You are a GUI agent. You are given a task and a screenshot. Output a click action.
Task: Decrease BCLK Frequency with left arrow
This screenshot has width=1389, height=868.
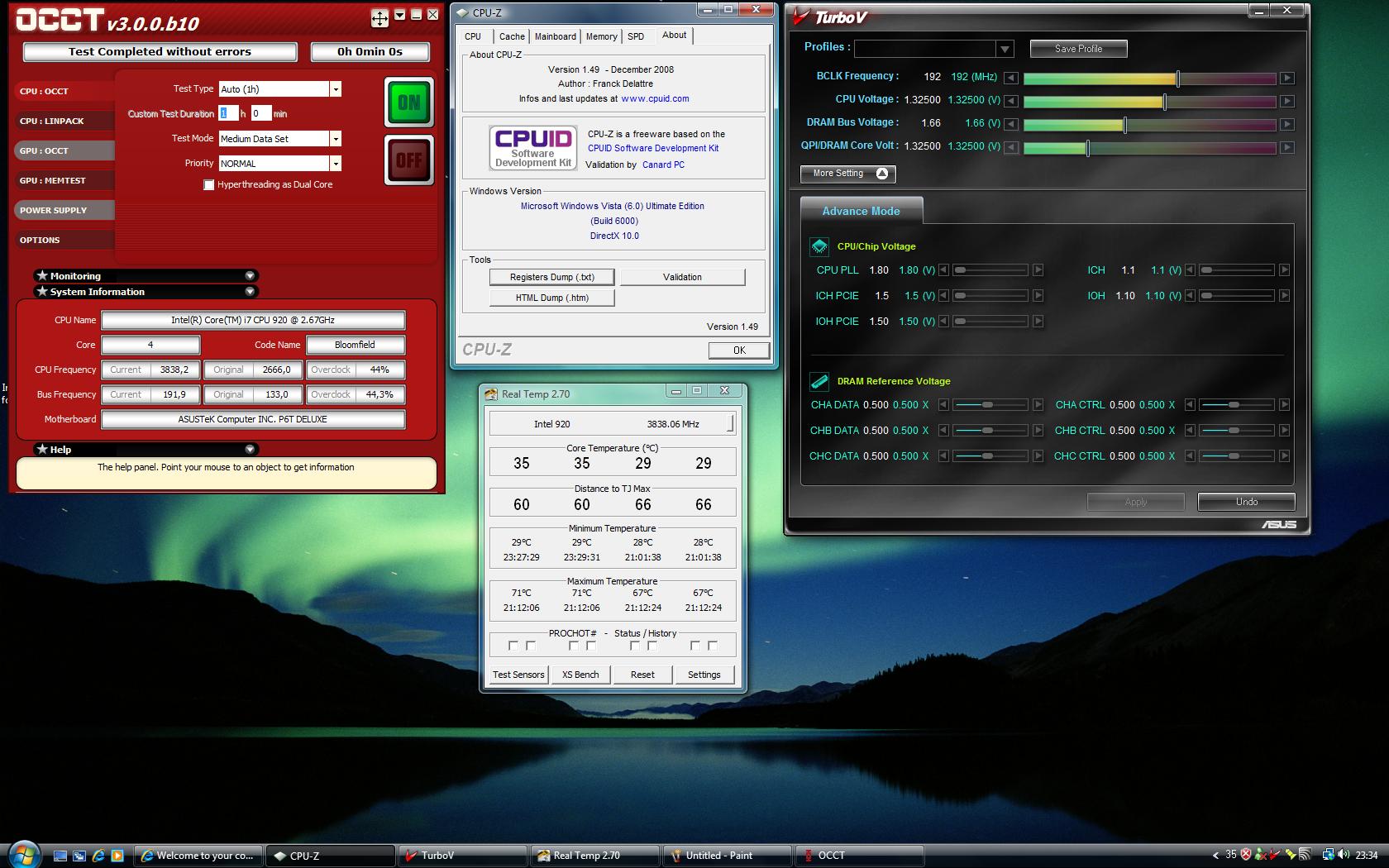(1011, 78)
